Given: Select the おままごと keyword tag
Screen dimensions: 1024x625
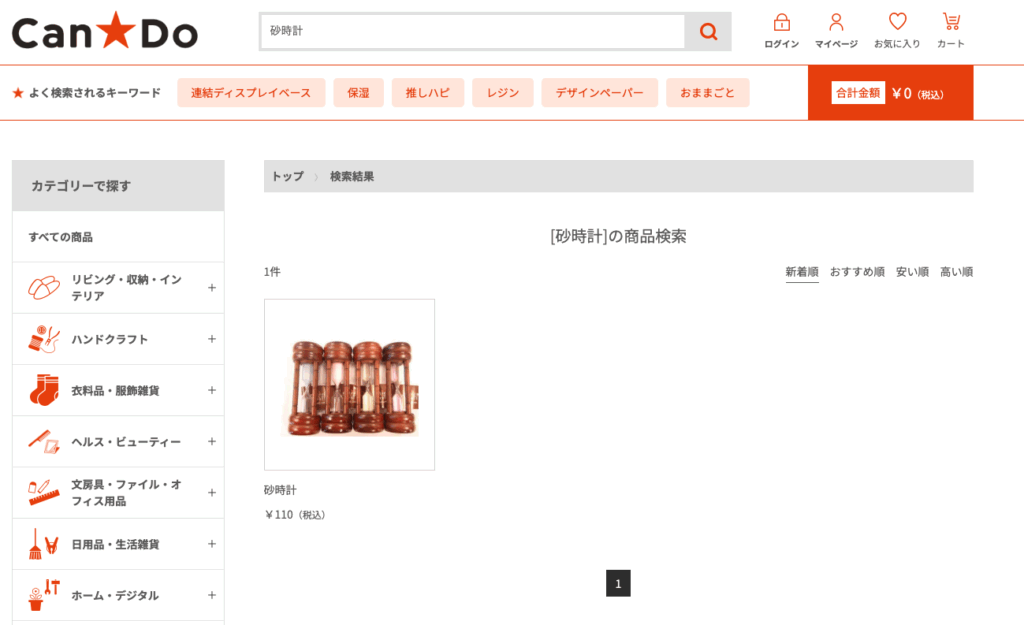Looking at the screenshot, I should coord(708,93).
